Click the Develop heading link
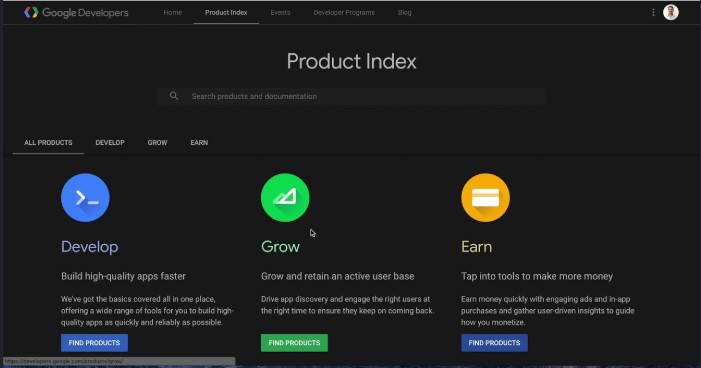The width and height of the screenshot is (701, 368). (x=90, y=247)
